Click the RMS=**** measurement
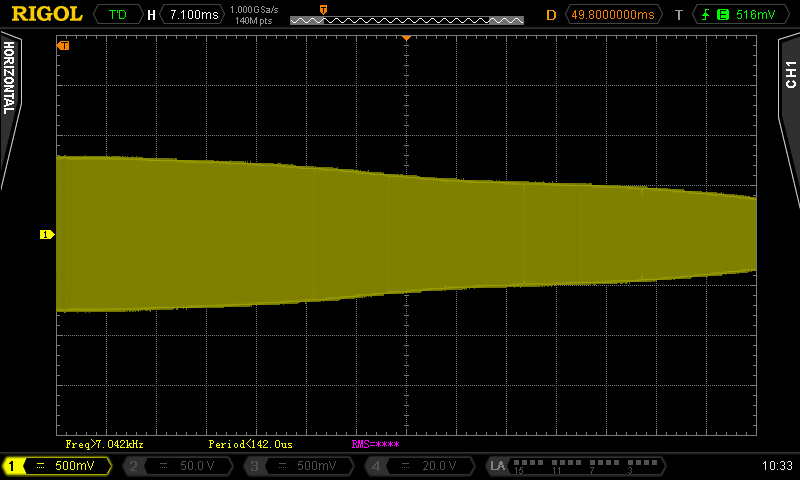The image size is (800, 480). pyautogui.click(x=376, y=444)
